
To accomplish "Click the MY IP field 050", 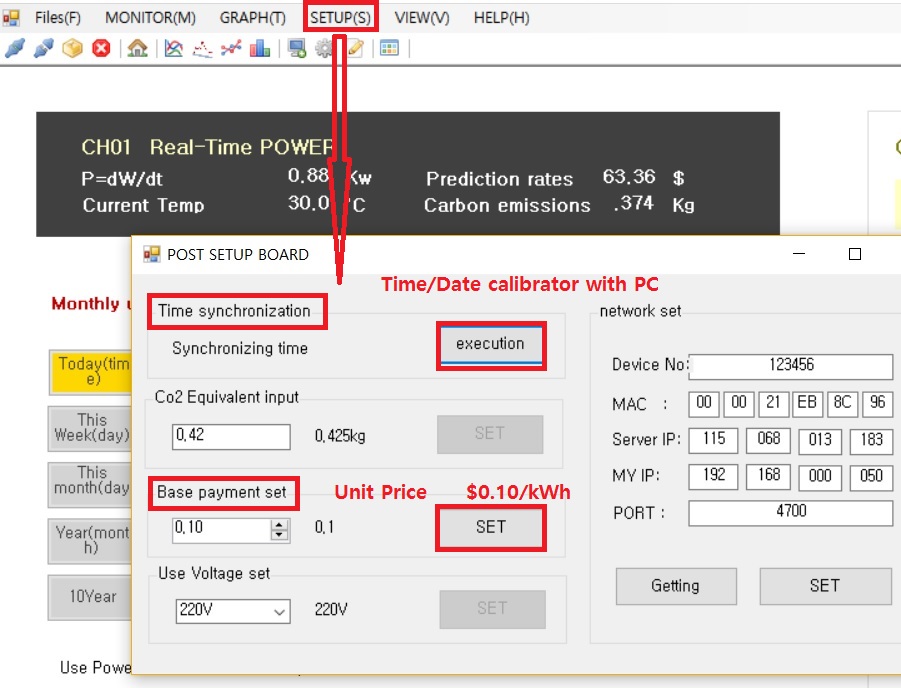I will (872, 476).
